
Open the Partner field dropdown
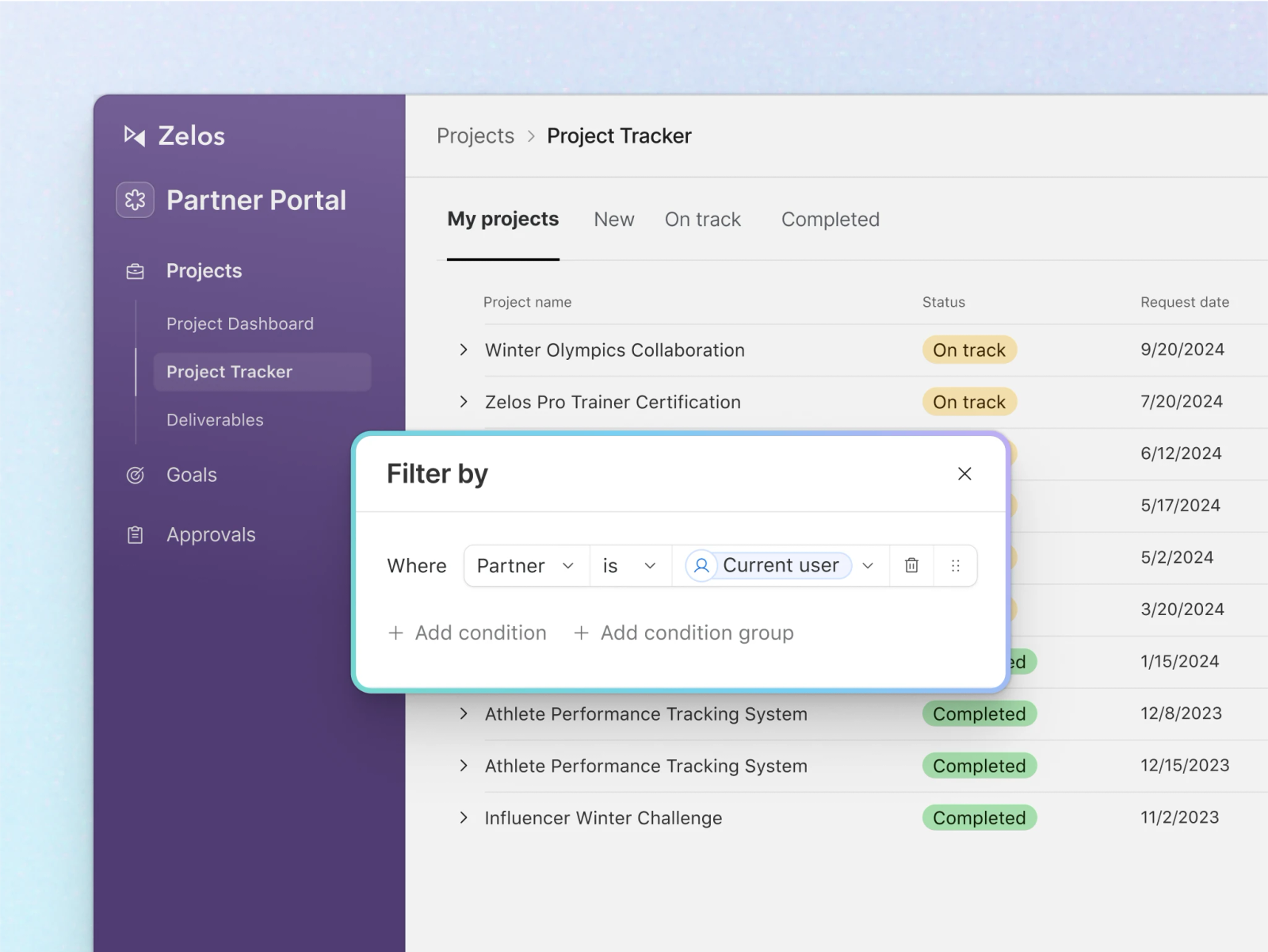pyautogui.click(x=527, y=565)
